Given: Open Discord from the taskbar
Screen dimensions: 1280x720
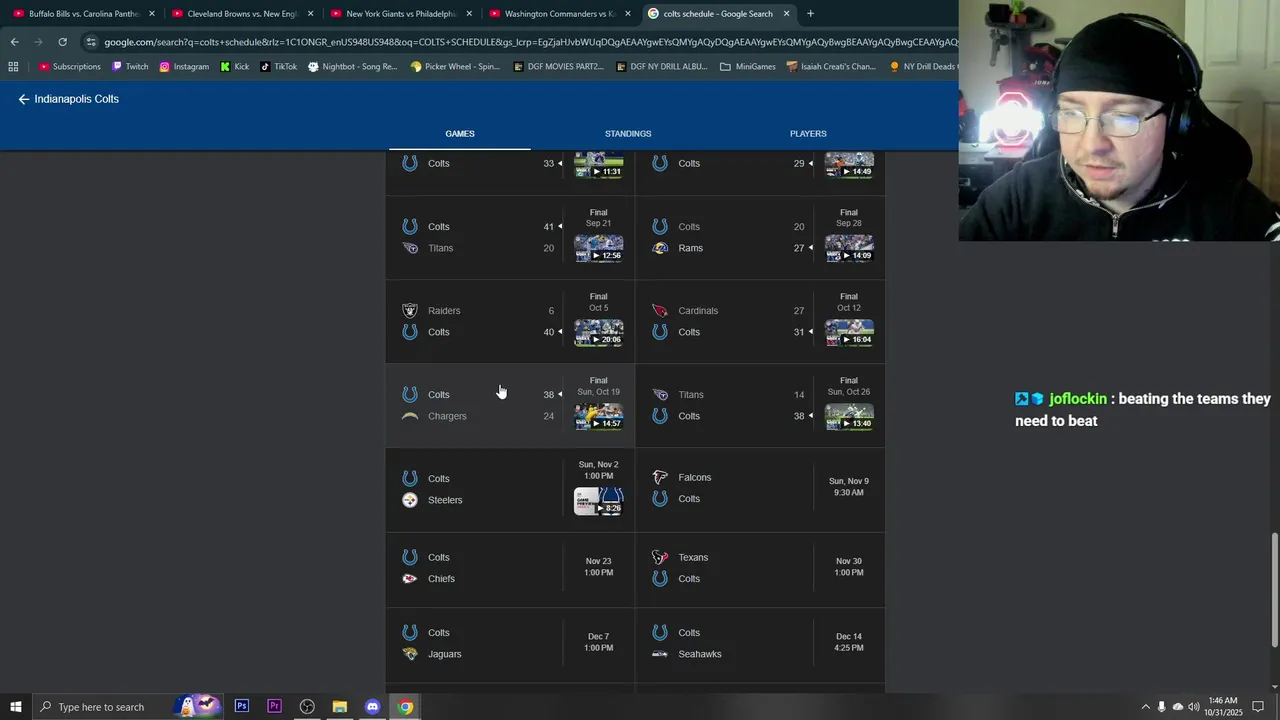Looking at the screenshot, I should click(x=373, y=707).
